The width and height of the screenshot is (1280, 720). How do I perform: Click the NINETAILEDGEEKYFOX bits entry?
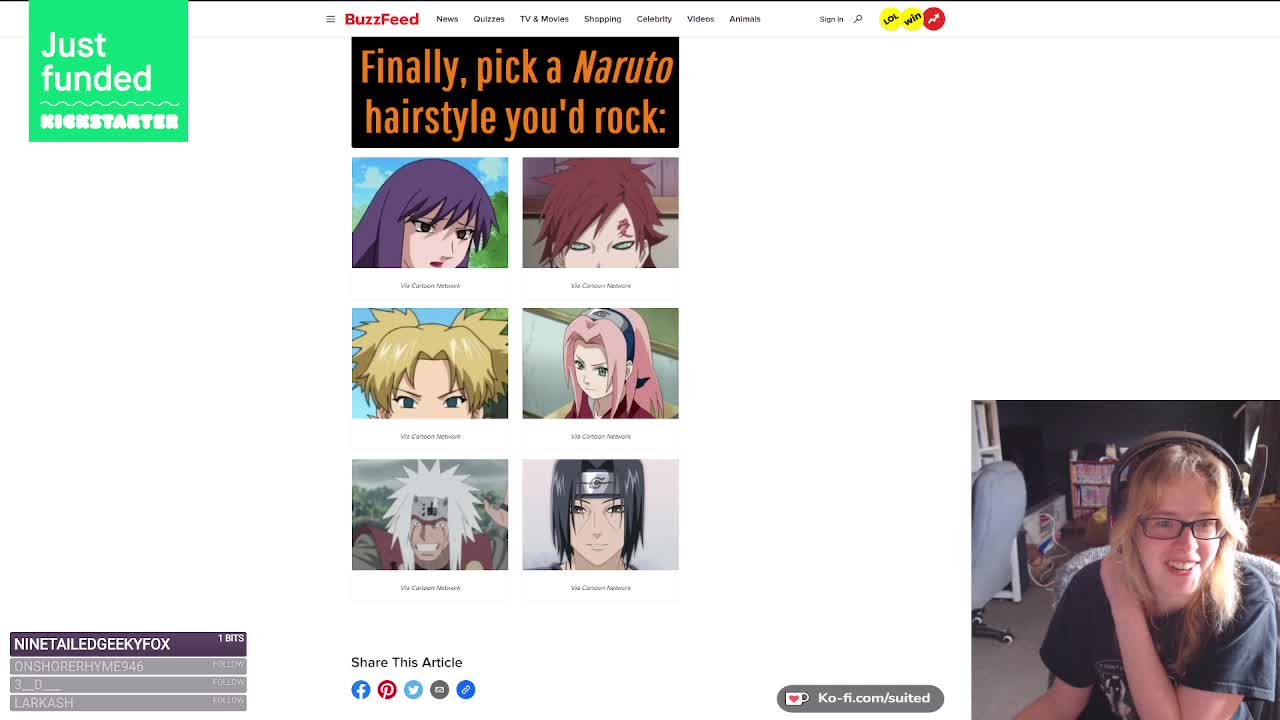(x=128, y=644)
